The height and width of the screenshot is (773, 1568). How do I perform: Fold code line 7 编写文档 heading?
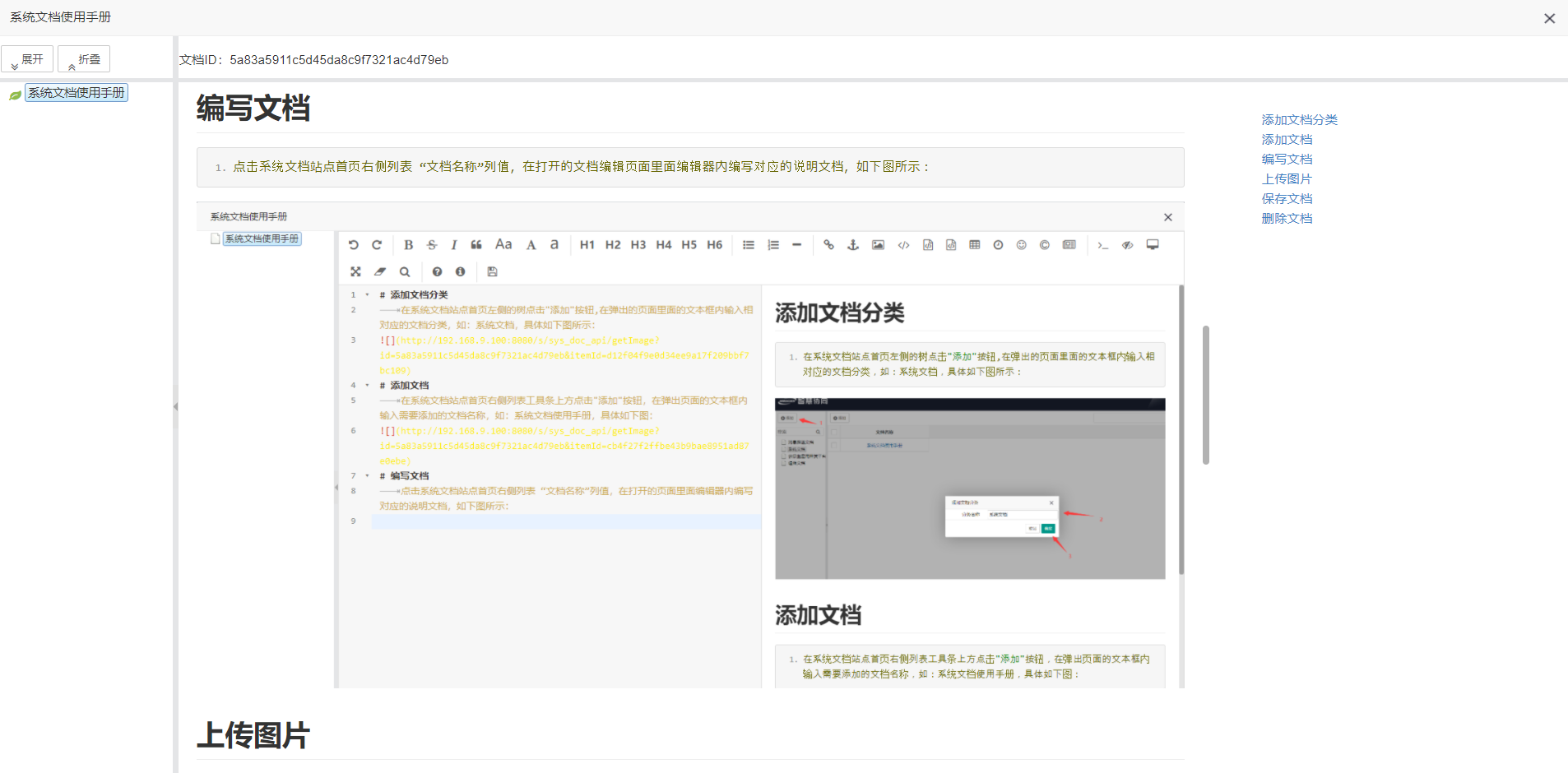(367, 475)
